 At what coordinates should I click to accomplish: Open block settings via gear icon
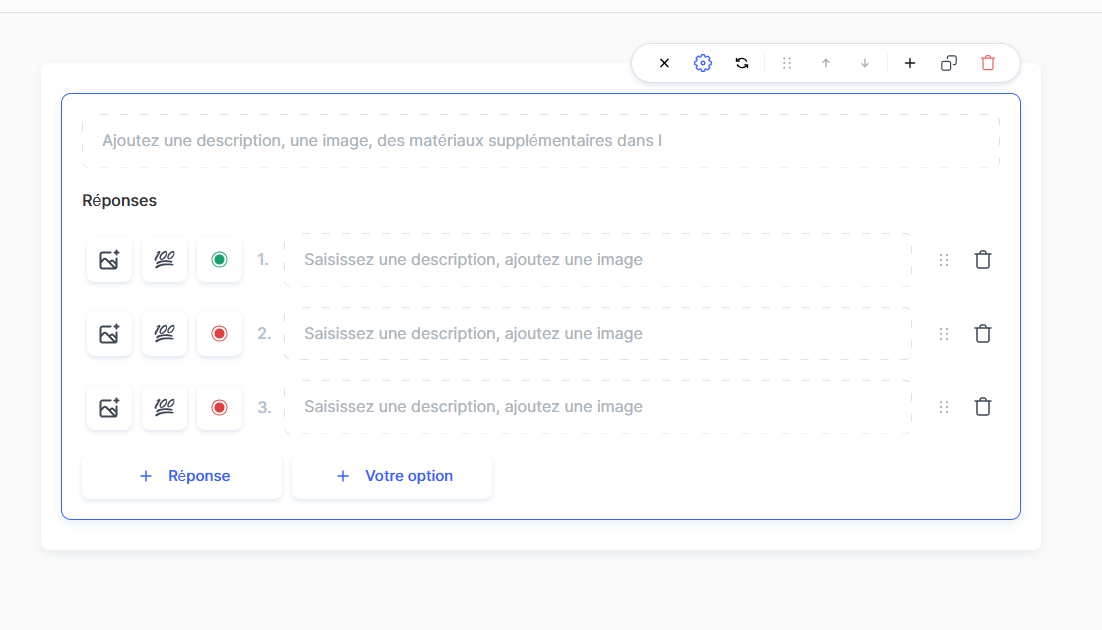[x=703, y=63]
